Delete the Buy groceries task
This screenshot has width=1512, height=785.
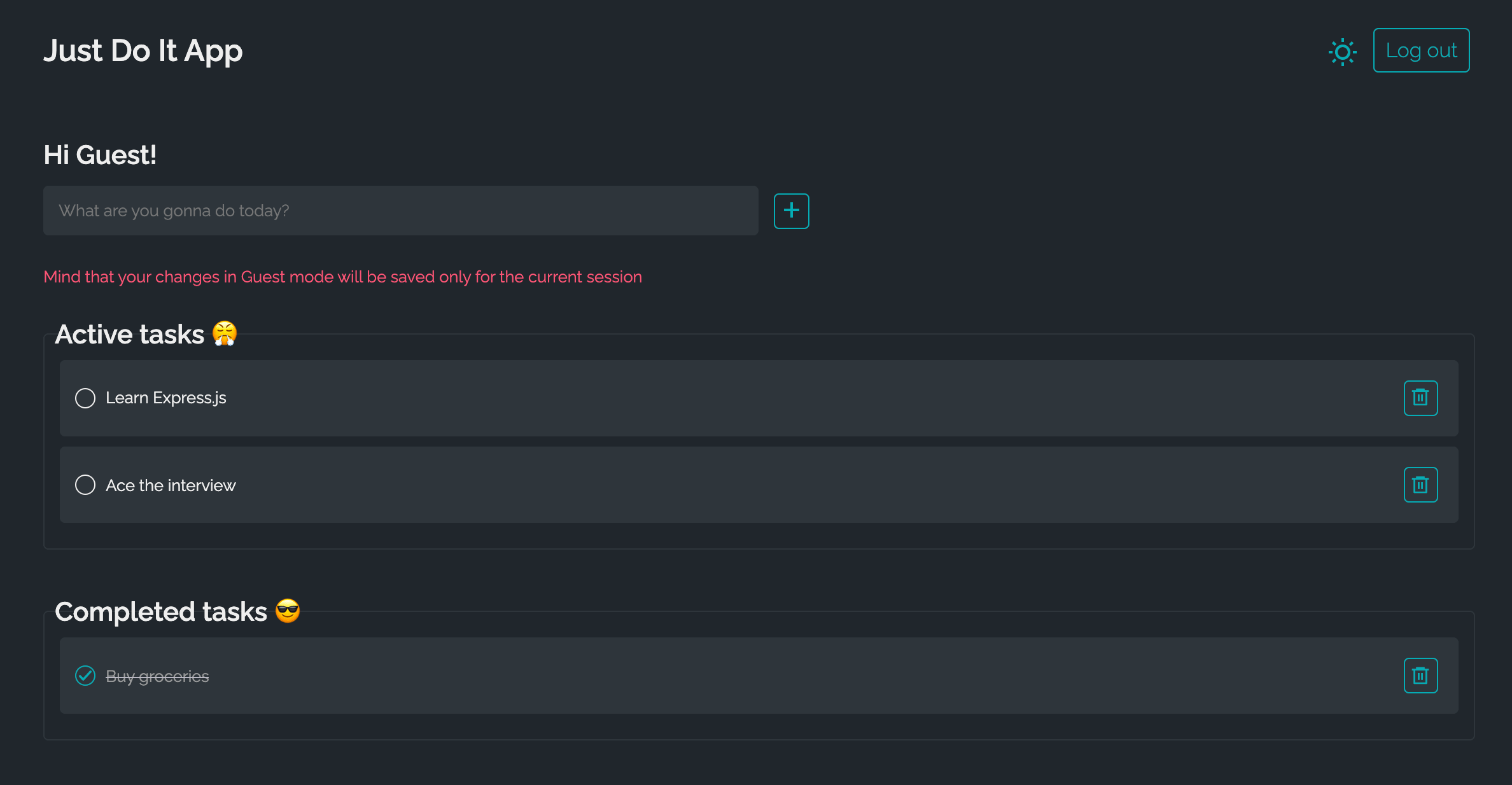coord(1420,676)
